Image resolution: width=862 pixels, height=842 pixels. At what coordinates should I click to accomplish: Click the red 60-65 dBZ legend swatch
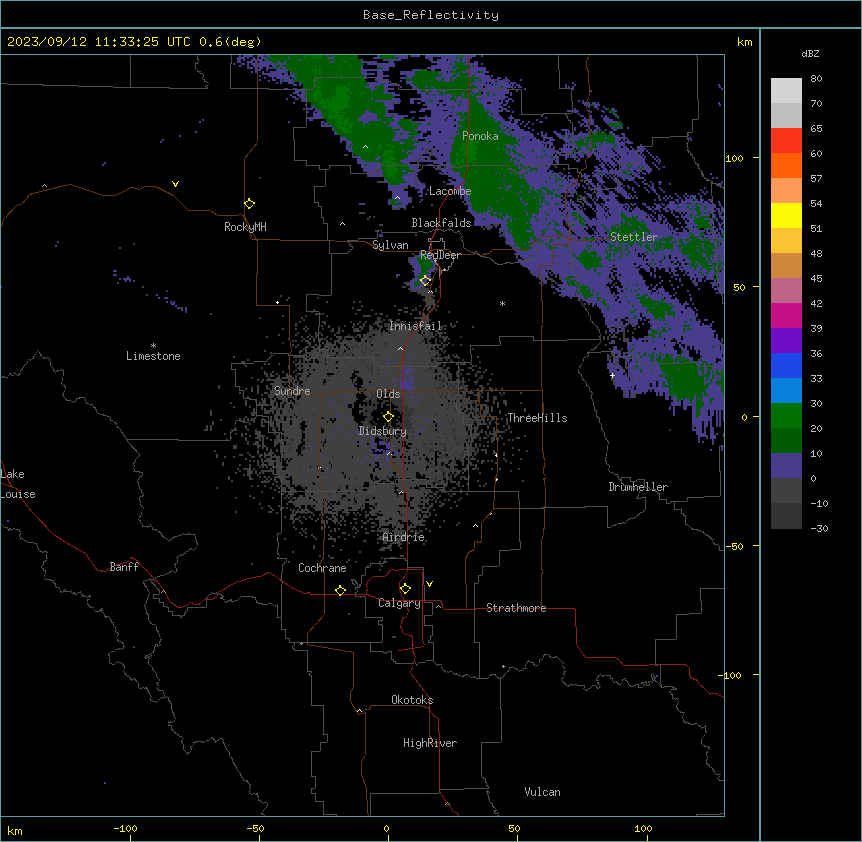[786, 141]
